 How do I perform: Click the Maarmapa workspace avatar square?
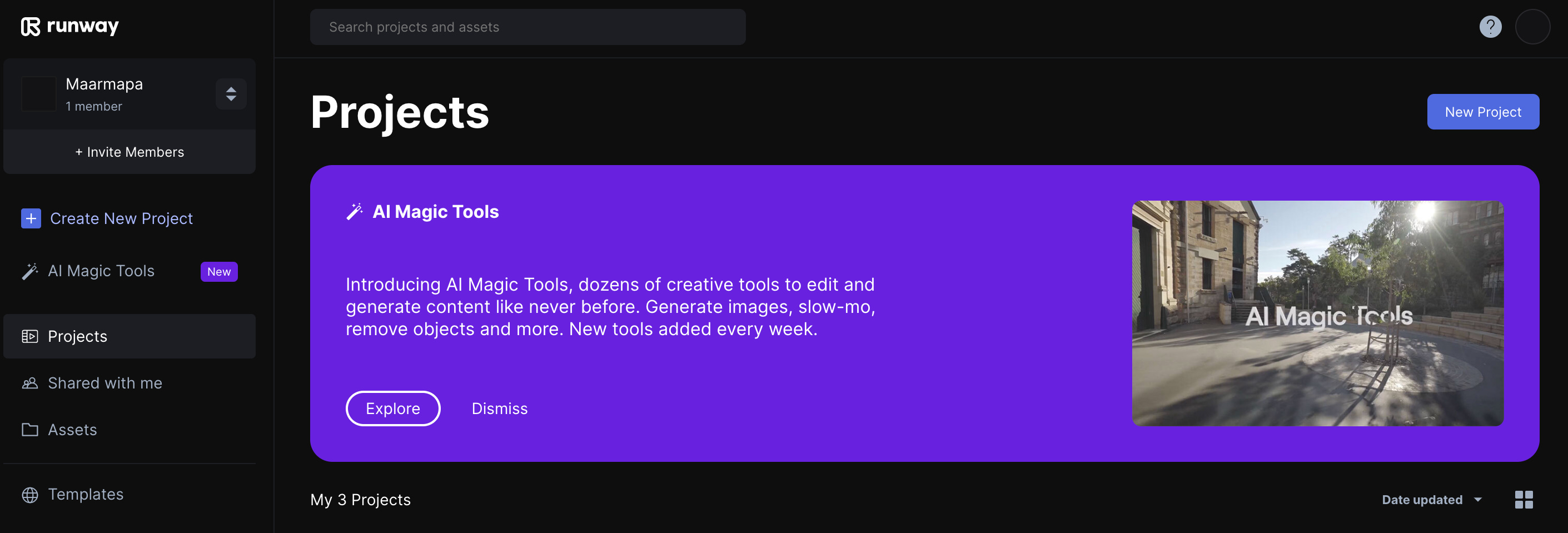[39, 94]
